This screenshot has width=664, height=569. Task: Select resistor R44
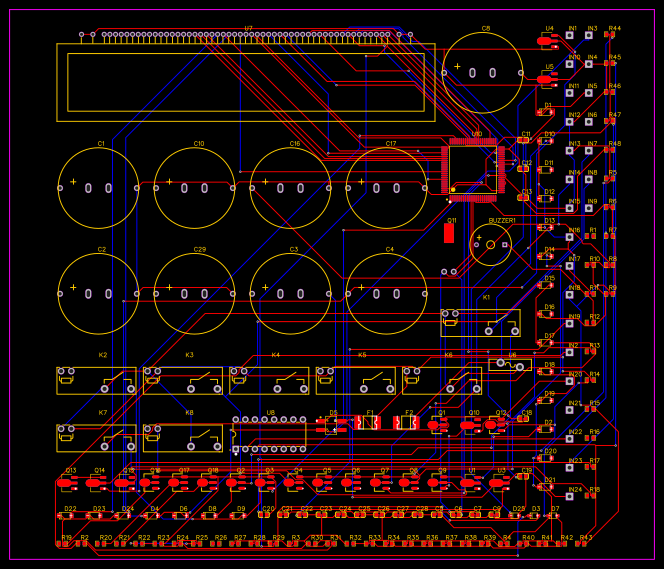[610, 34]
